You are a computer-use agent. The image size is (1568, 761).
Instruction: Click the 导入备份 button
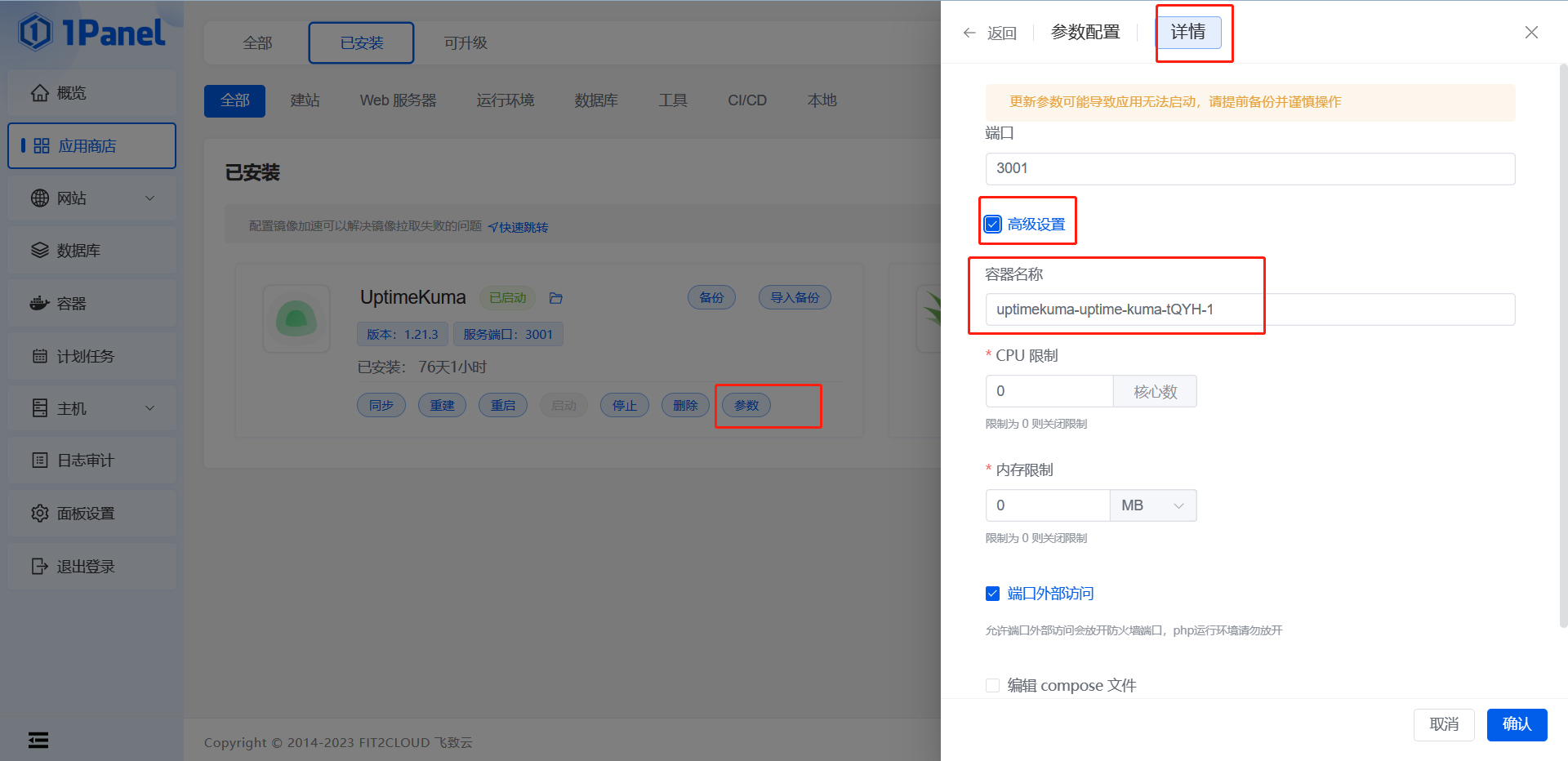[x=795, y=298]
